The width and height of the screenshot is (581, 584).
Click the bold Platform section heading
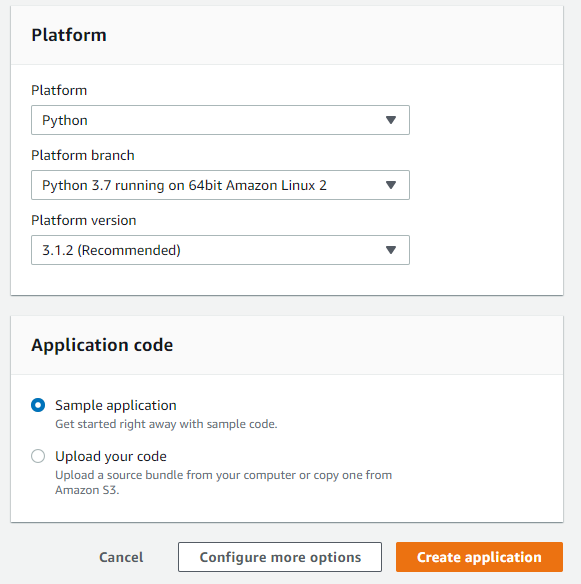click(69, 35)
